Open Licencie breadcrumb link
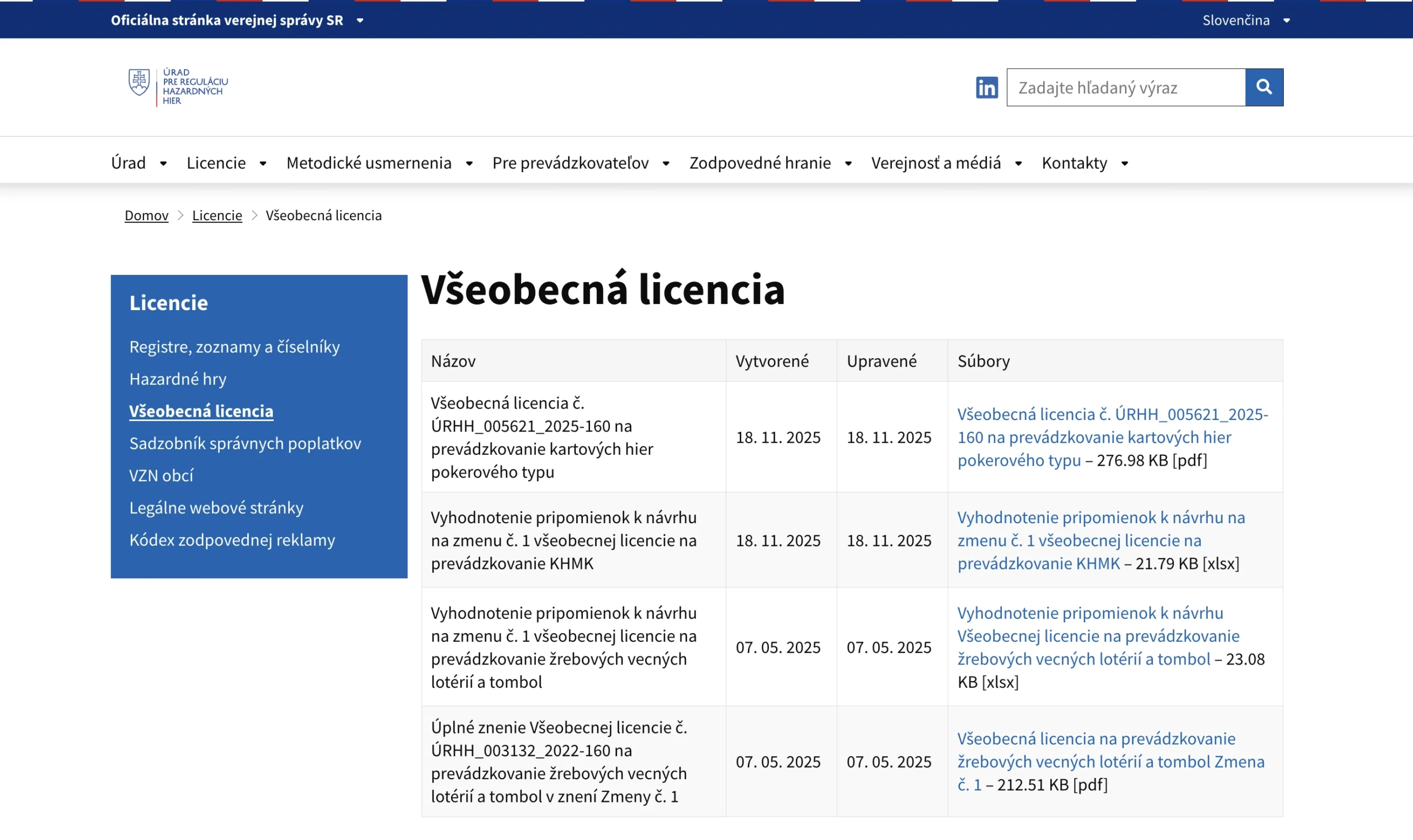 click(217, 215)
